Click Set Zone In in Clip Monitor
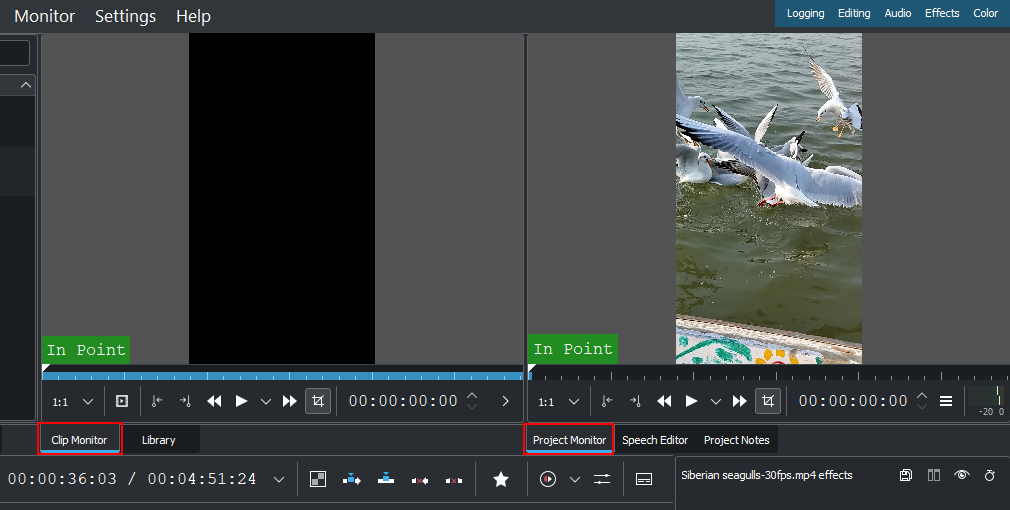Viewport: 1010px width, 510px height. tap(156, 401)
